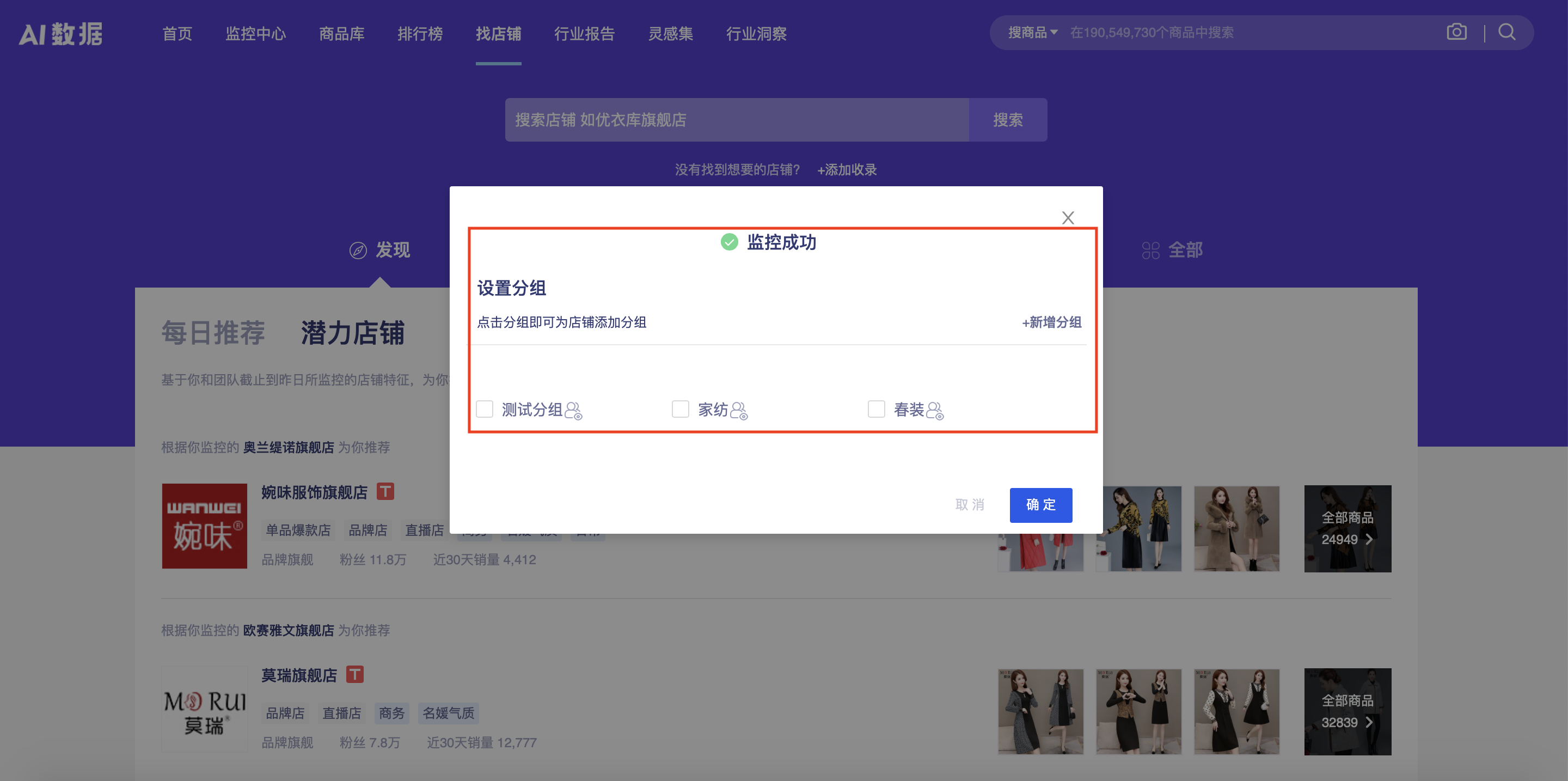Open the 搜商品 dropdown
This screenshot has height=781, width=1568.
pyautogui.click(x=1033, y=32)
